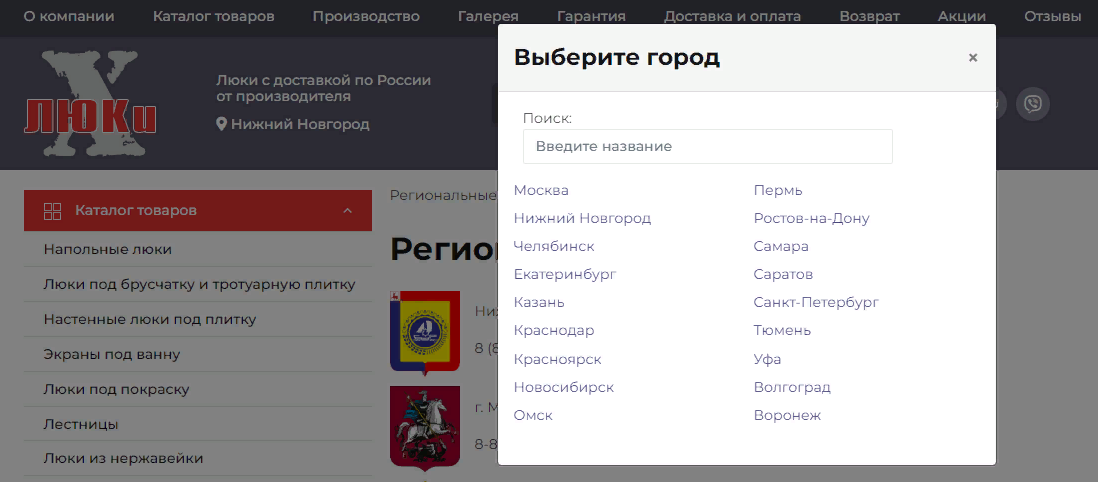
Task: Open the Акции menu item
Action: coord(961,17)
